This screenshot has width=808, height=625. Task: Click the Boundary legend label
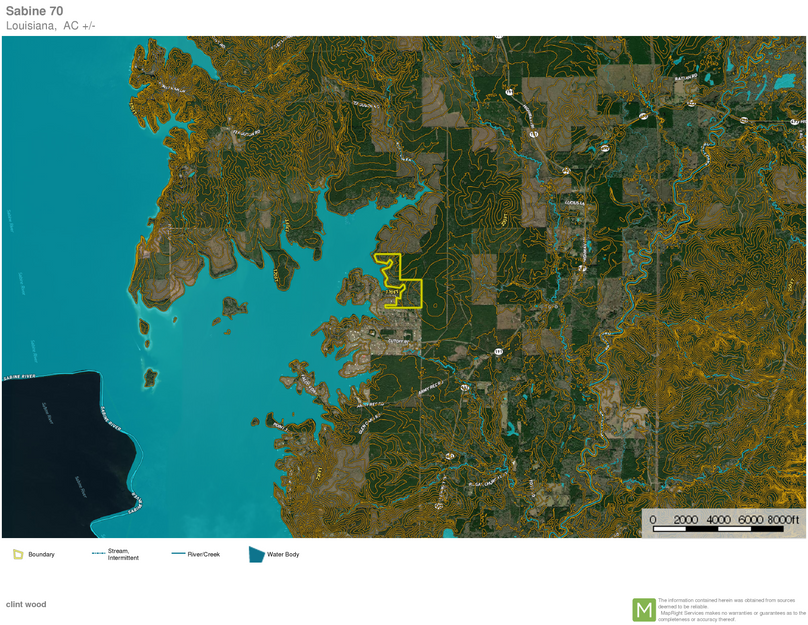pyautogui.click(x=41, y=554)
